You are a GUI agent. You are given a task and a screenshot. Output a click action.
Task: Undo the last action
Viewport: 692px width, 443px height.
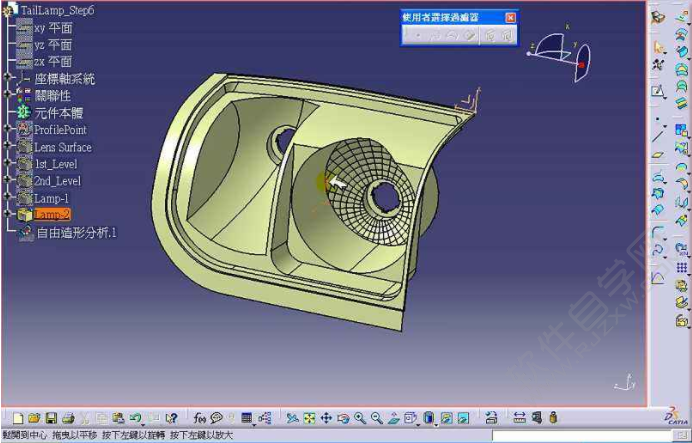(135, 418)
